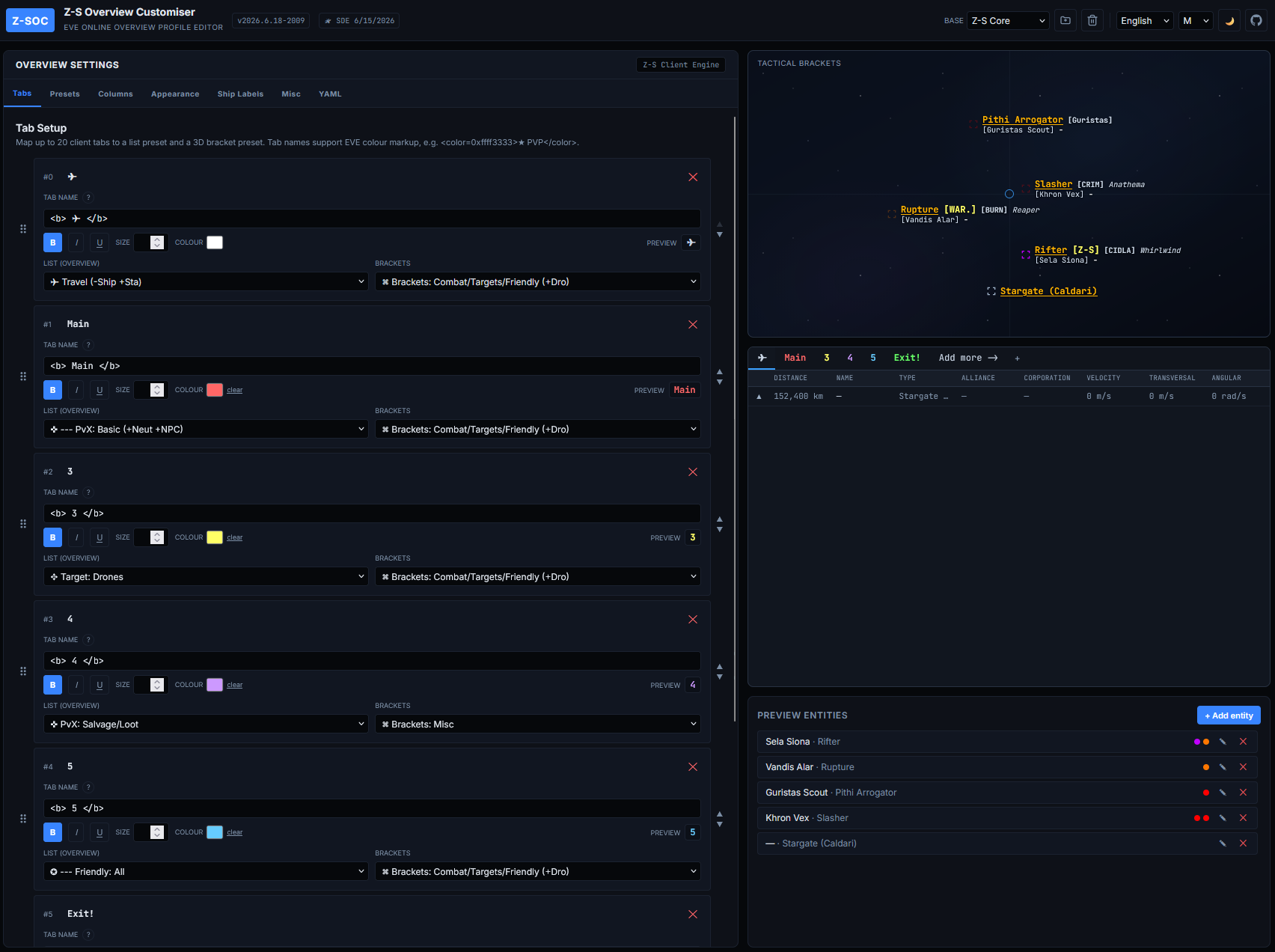Image resolution: width=1275 pixels, height=952 pixels.
Task: Remove tab #0 with its red X
Action: [693, 177]
